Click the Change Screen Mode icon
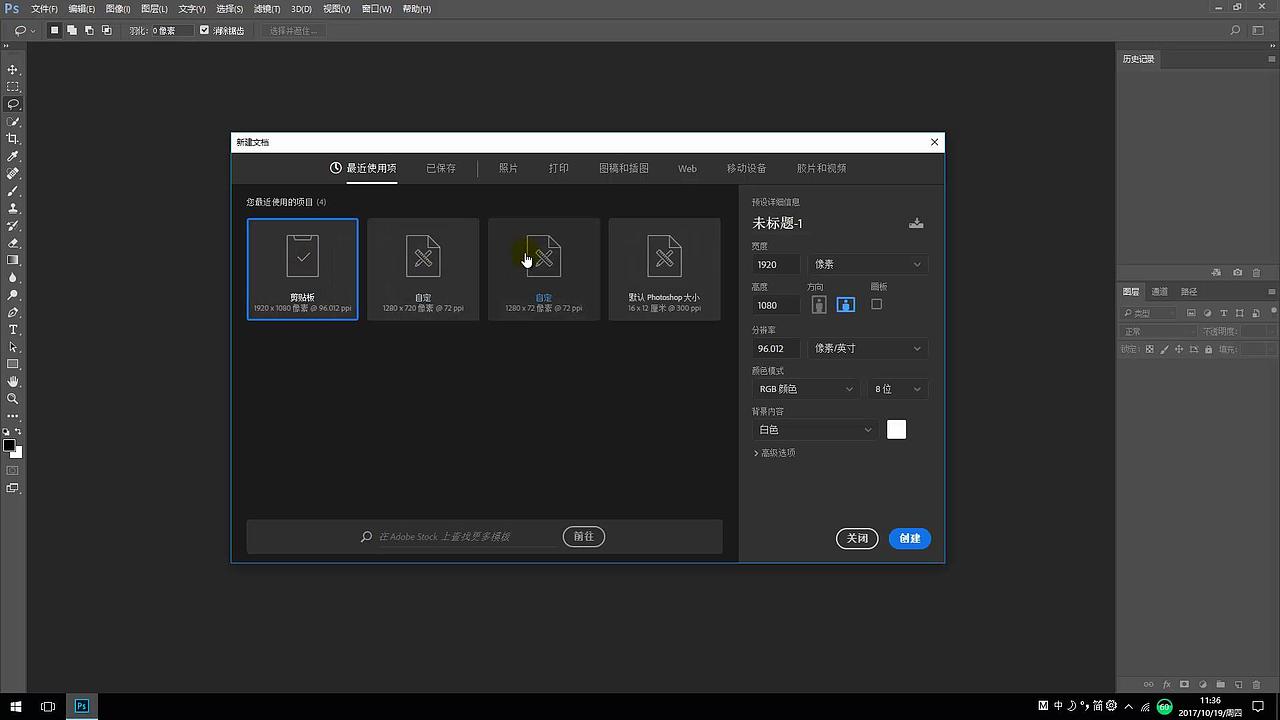 coord(13,488)
